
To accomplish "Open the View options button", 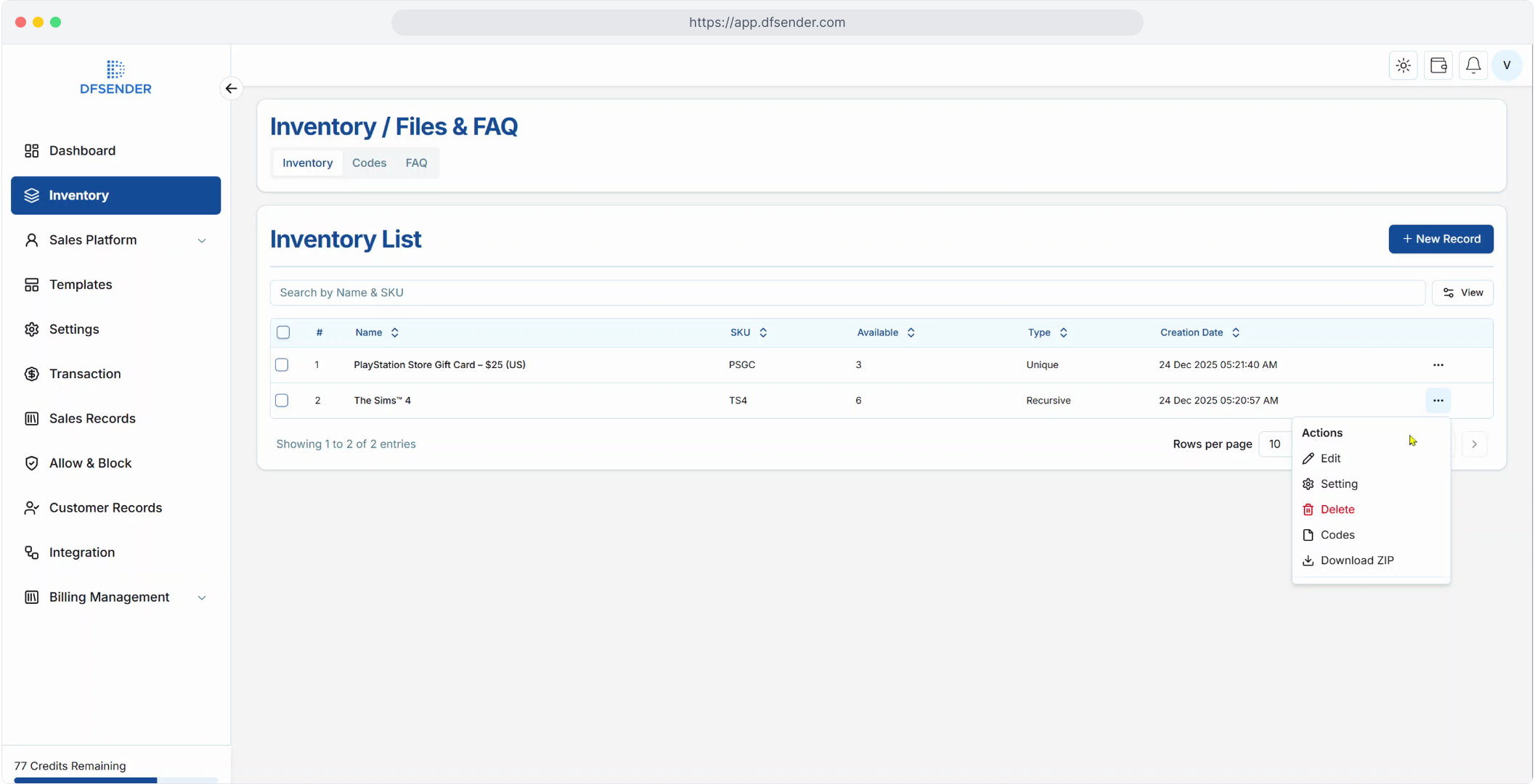I will (x=1462, y=293).
